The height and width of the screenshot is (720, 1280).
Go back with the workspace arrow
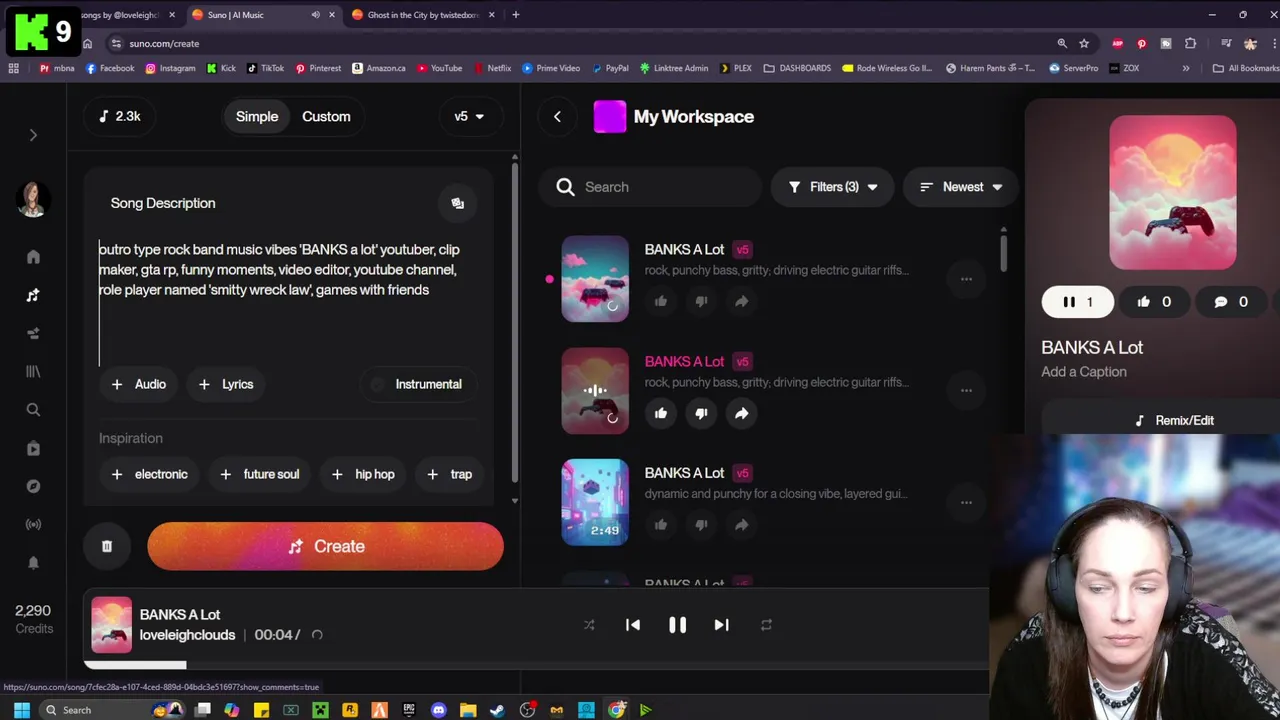[557, 116]
